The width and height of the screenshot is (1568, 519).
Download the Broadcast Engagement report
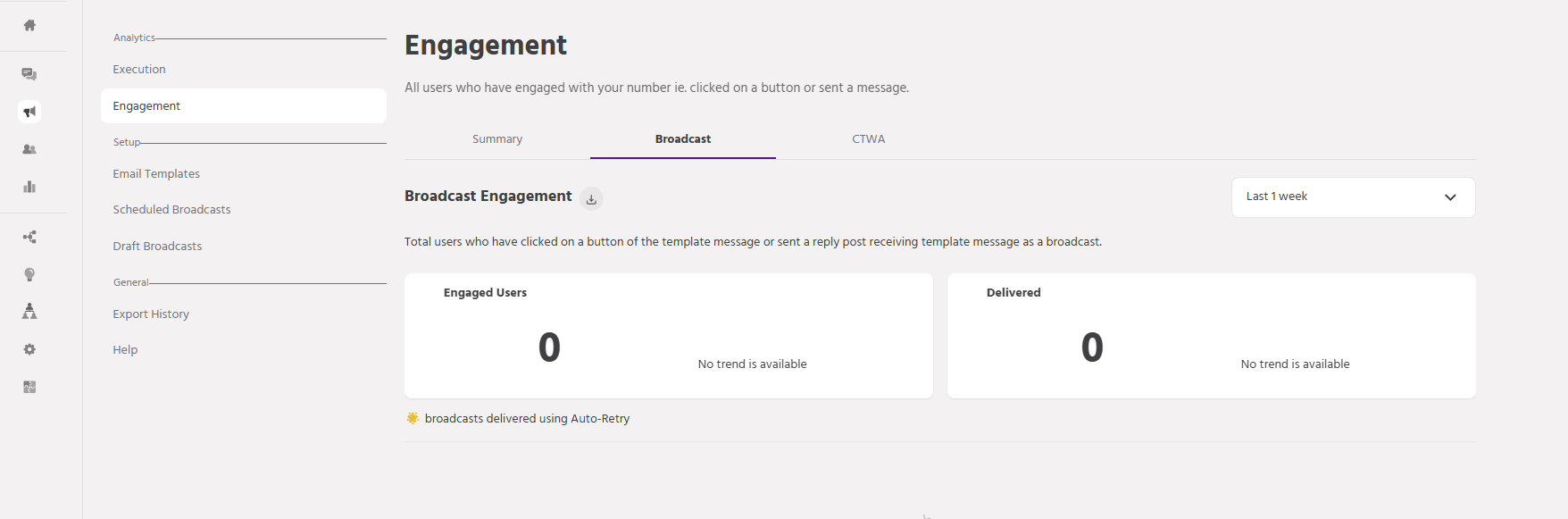coord(591,199)
